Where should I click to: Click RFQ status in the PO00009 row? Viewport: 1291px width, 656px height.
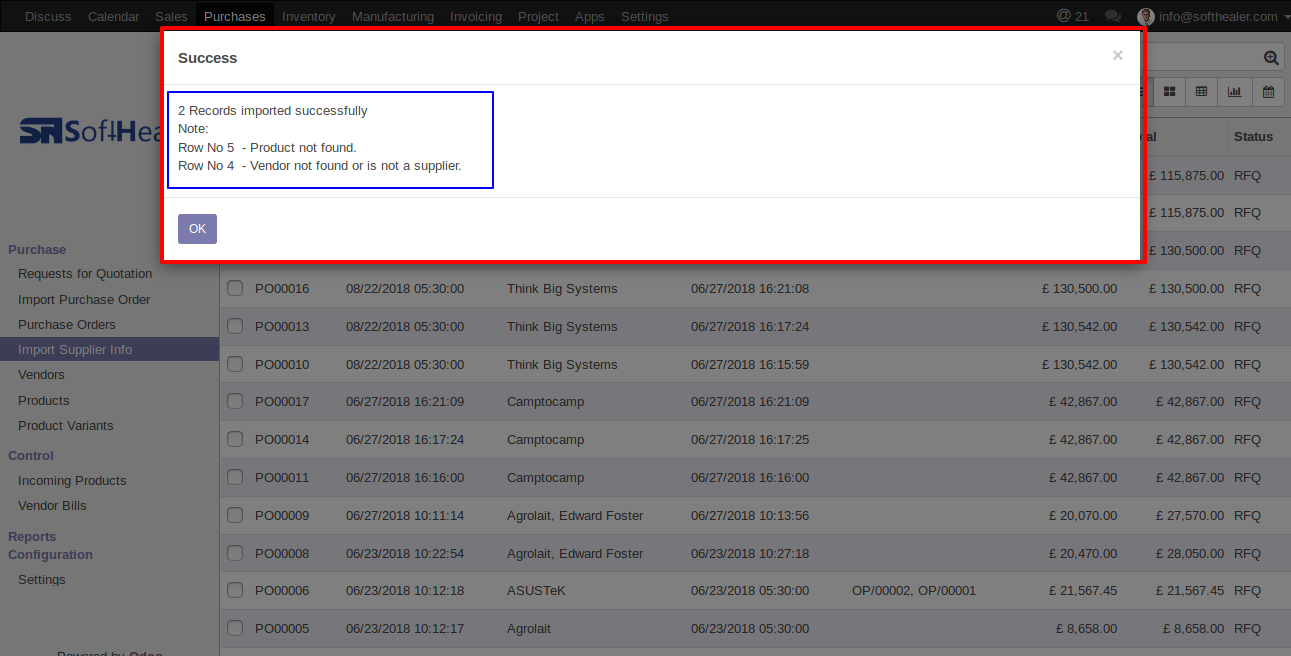1247,516
